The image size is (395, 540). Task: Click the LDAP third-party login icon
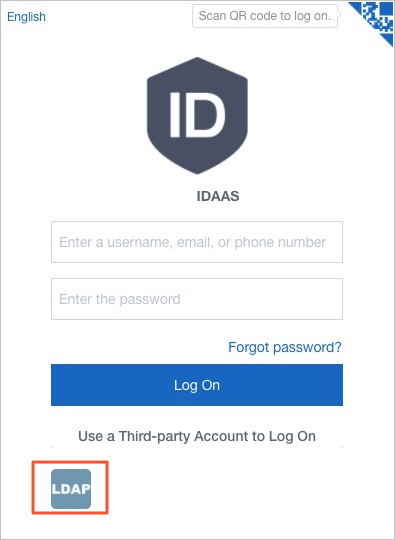click(x=71, y=489)
